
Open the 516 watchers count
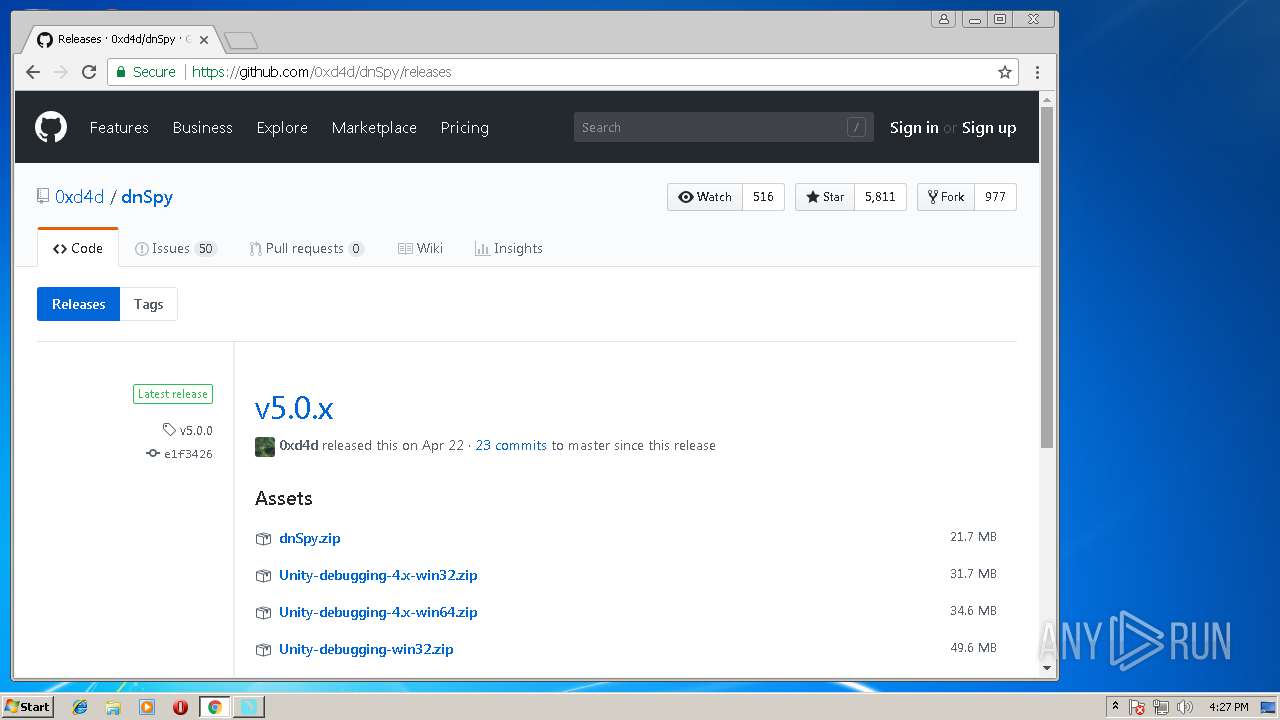(763, 197)
